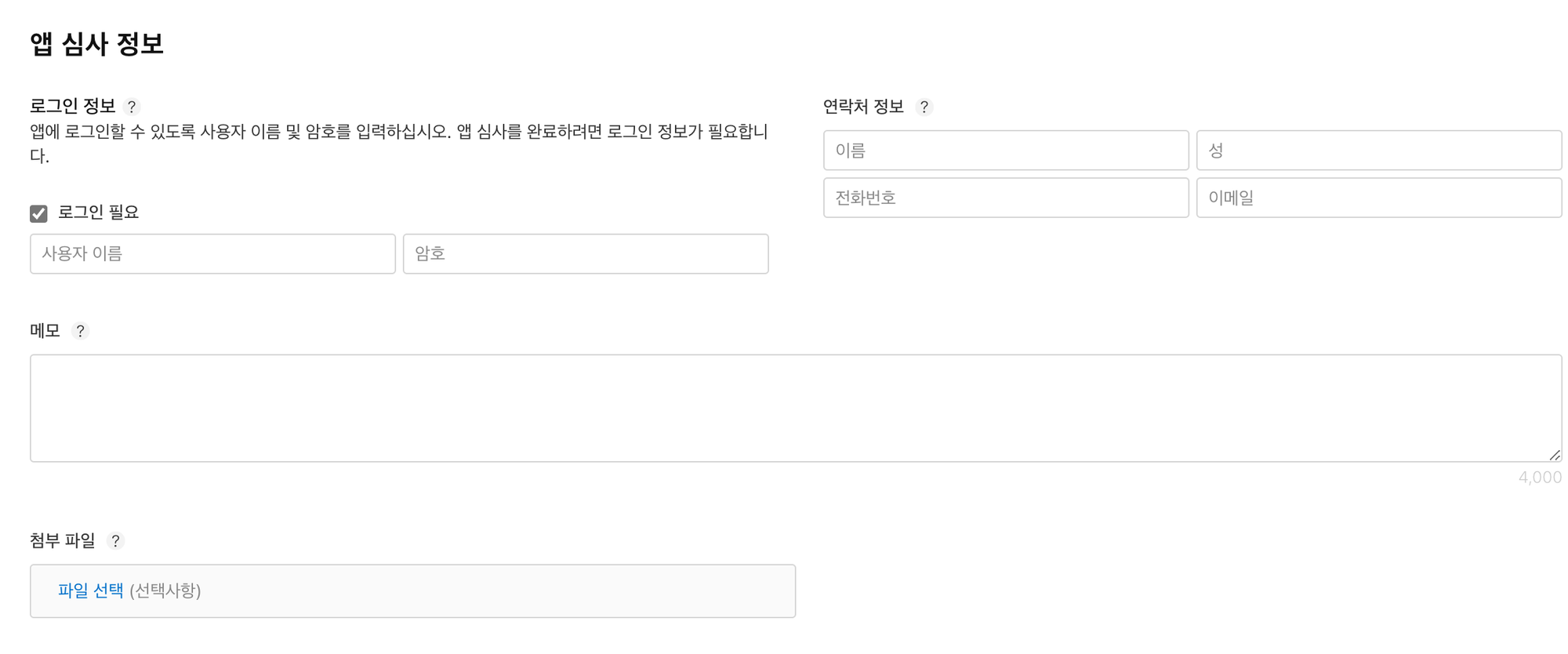This screenshot has height=654, width=1568.
Task: Focus the 사용자 이름 input field
Action: point(212,254)
